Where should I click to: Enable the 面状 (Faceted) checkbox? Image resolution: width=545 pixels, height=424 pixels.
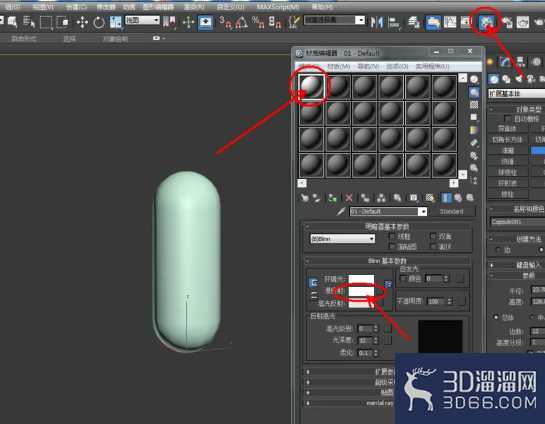pos(433,247)
